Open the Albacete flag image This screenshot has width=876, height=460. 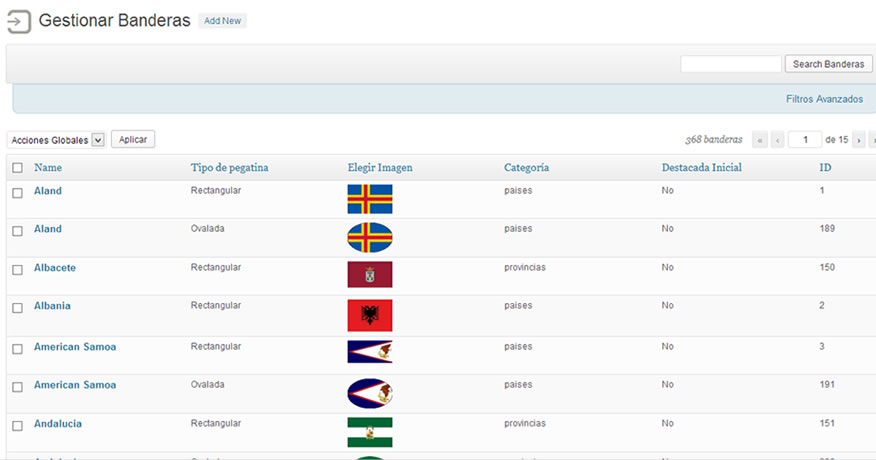coord(370,274)
